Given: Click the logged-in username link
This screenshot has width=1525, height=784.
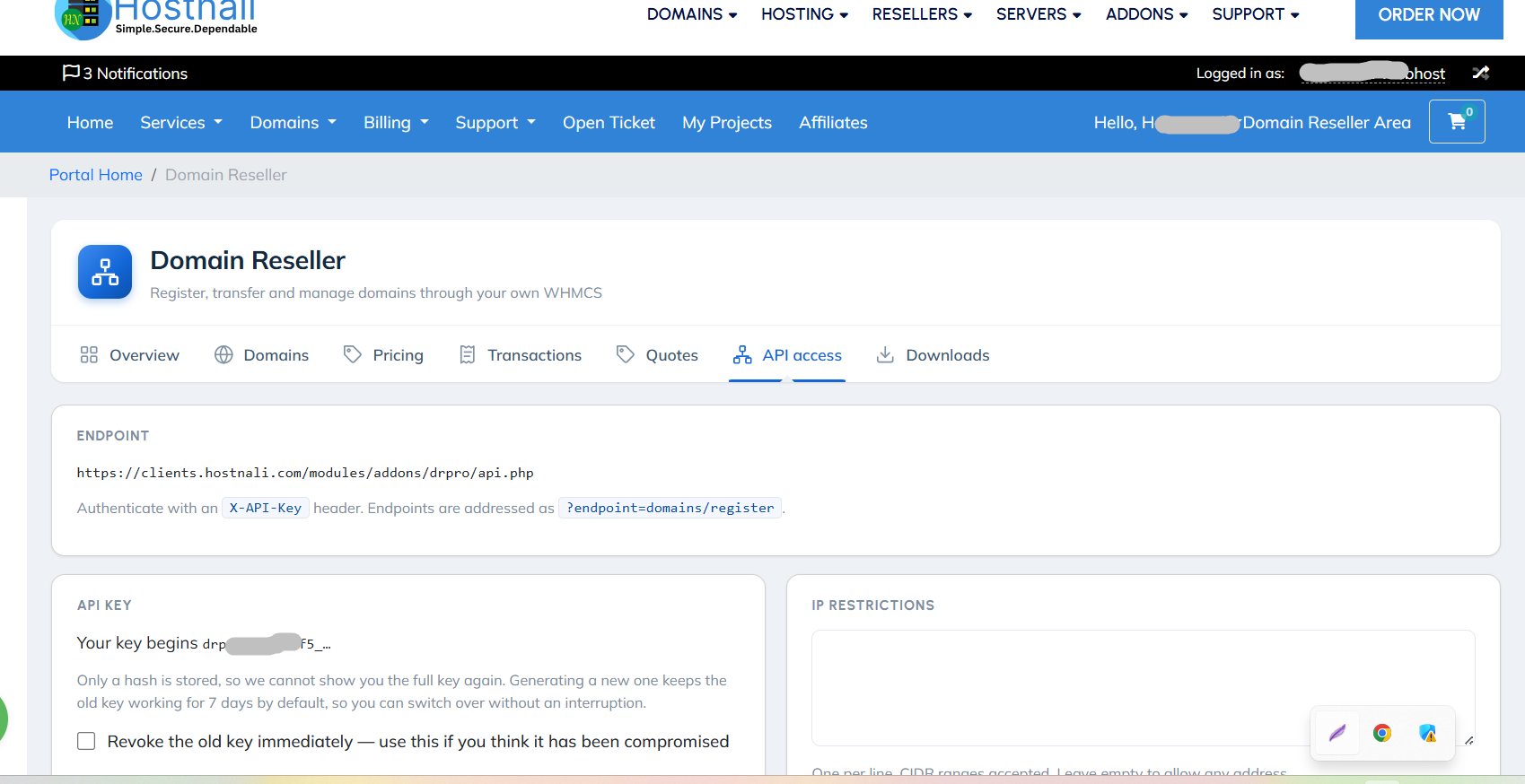Looking at the screenshot, I should pos(1372,73).
